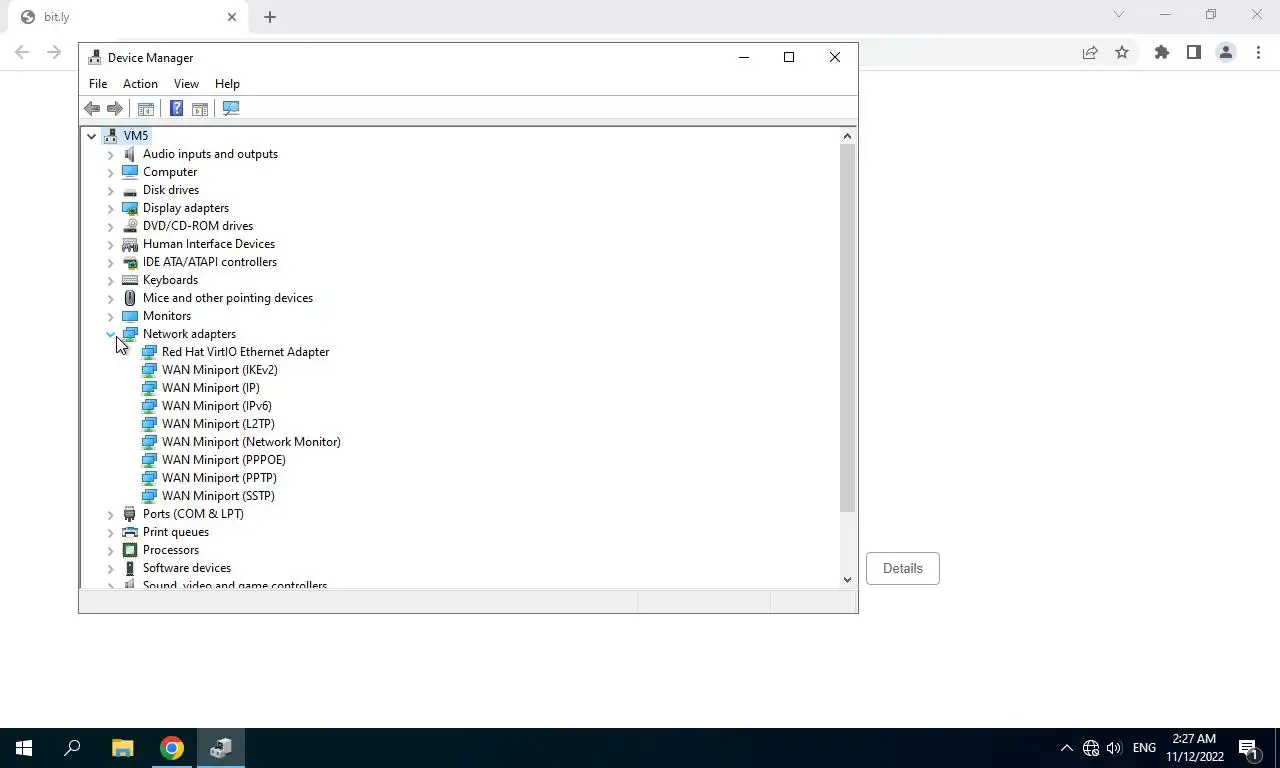Expand the Monitors category
The width and height of the screenshot is (1280, 768).
click(x=110, y=316)
